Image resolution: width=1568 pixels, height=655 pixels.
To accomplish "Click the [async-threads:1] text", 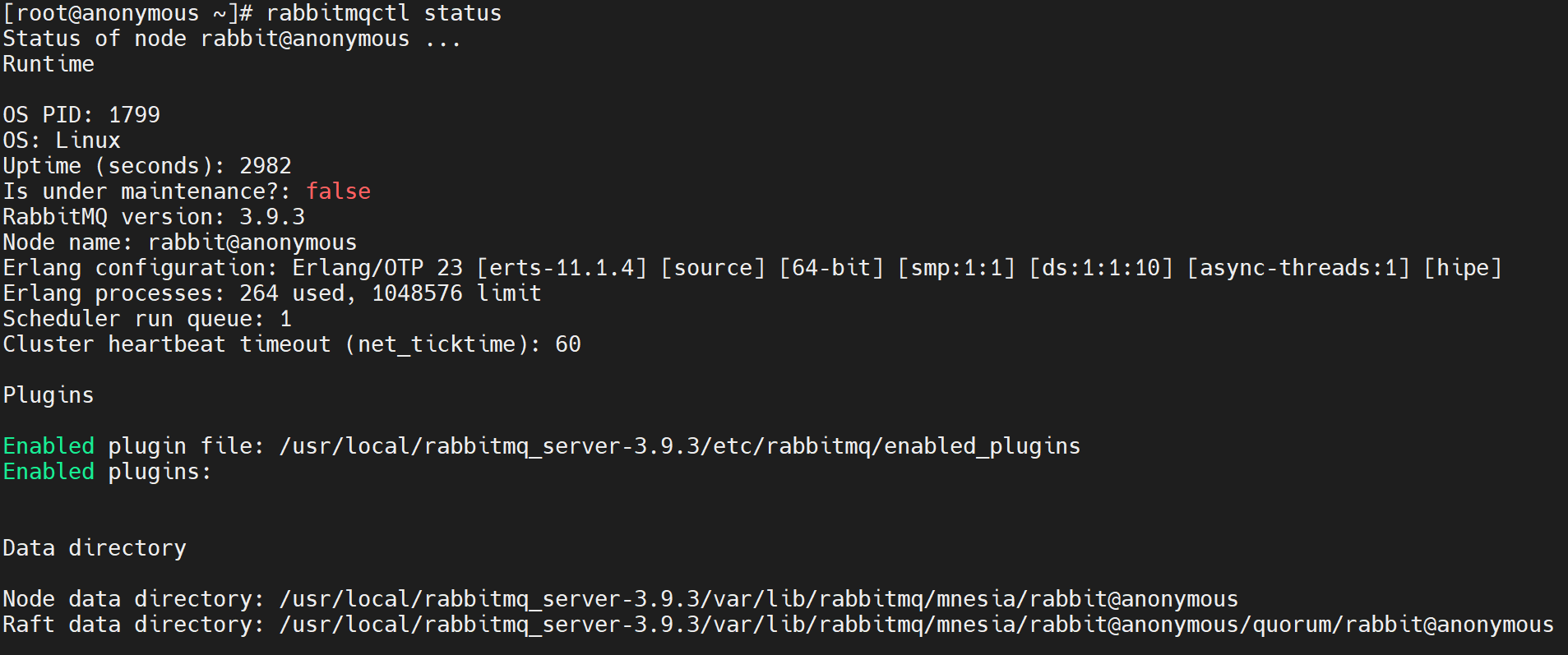I will pos(1297,268).
